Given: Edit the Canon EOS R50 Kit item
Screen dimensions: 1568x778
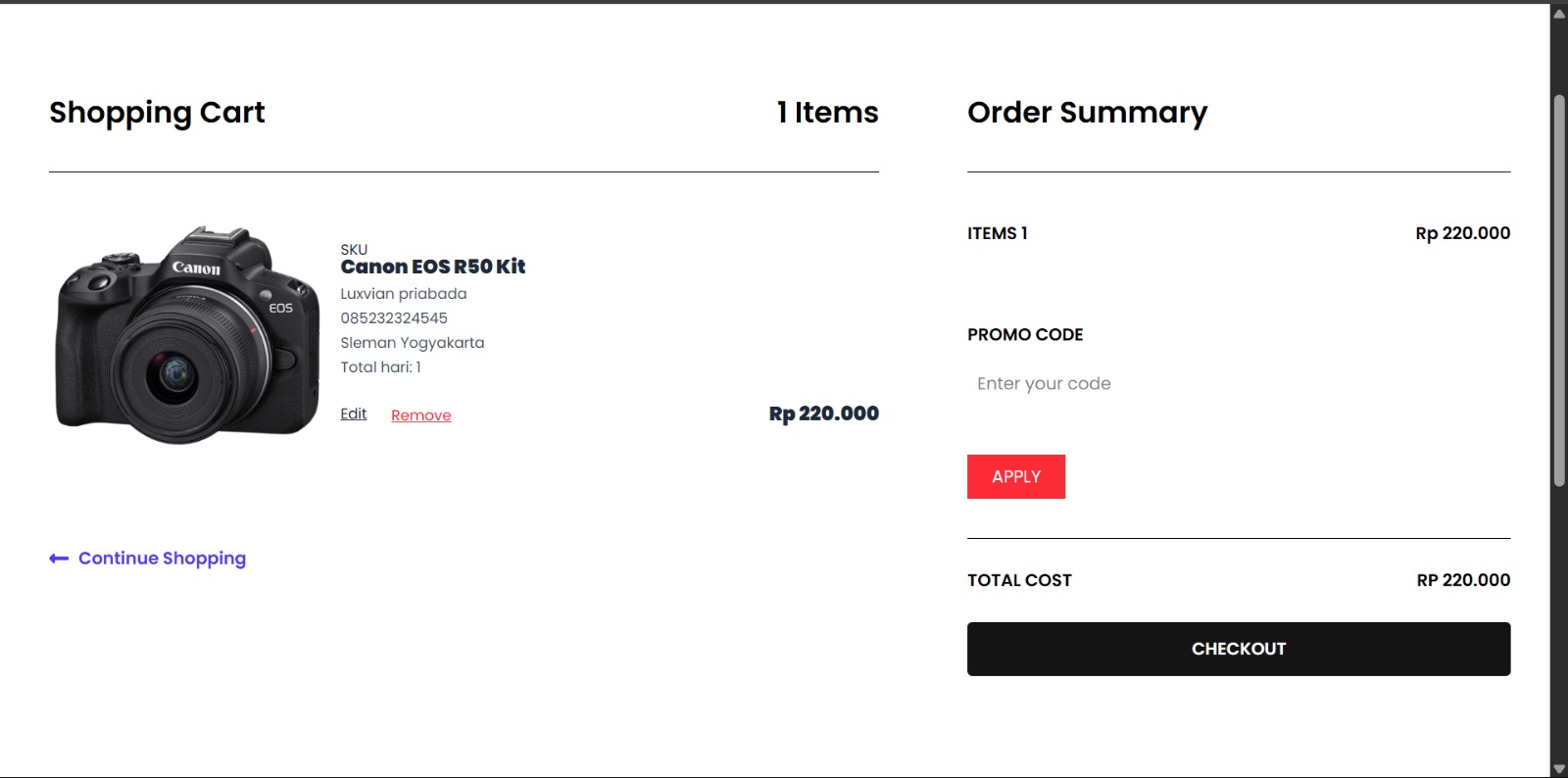Looking at the screenshot, I should (x=353, y=414).
